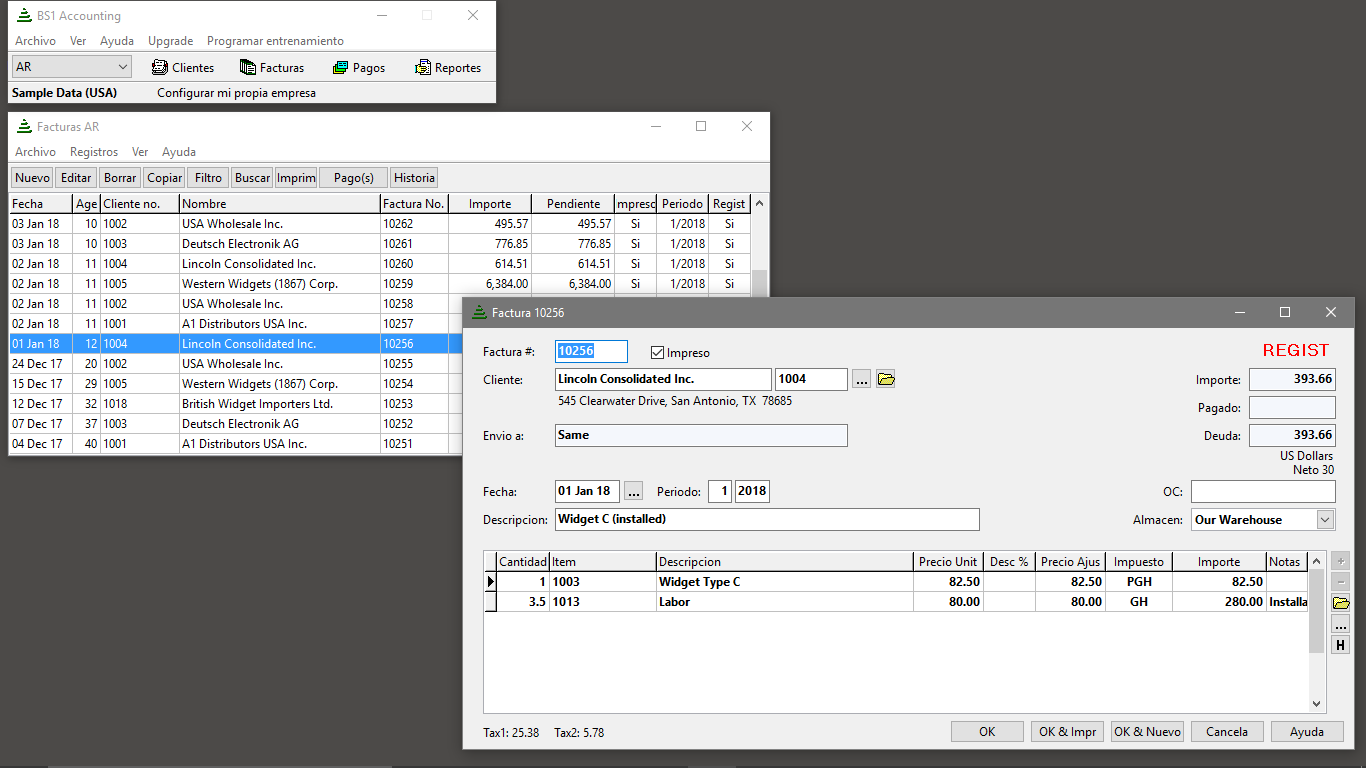Select the Deutsch Electronik AG invoice 10261 row
Image resolution: width=1366 pixels, height=768 pixels.
pos(379,244)
